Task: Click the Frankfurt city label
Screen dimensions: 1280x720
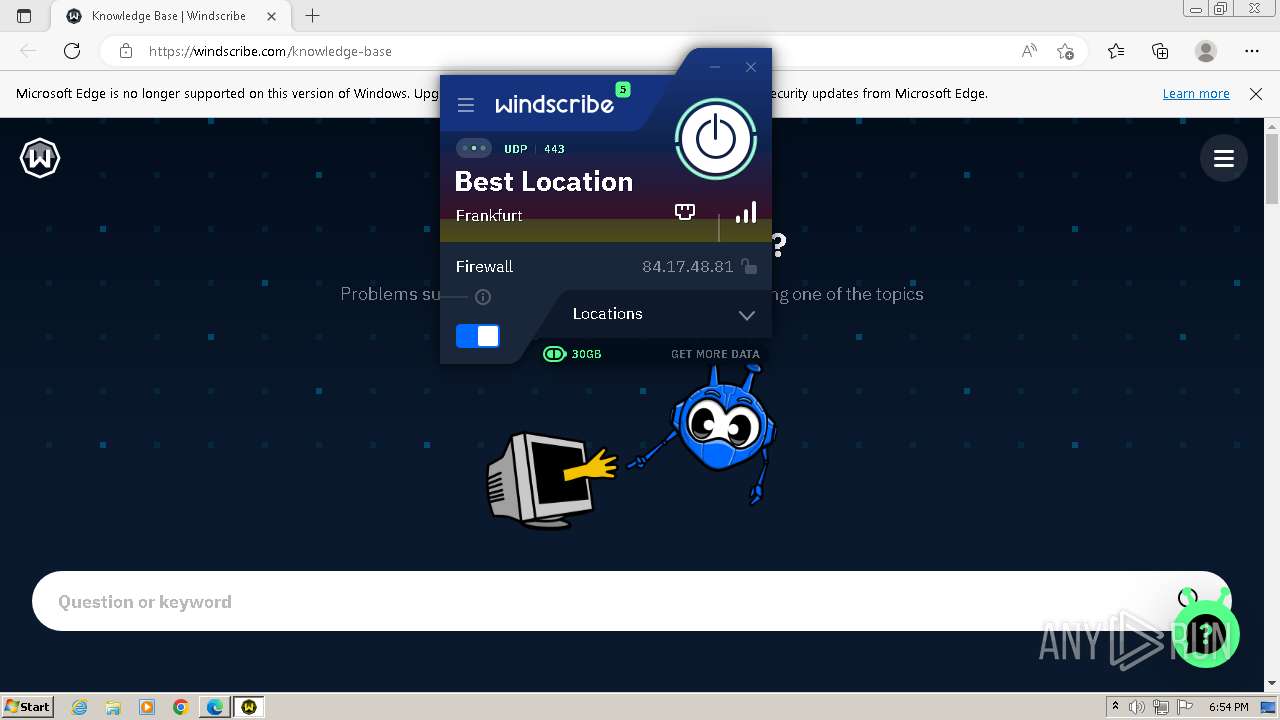Action: 489,215
